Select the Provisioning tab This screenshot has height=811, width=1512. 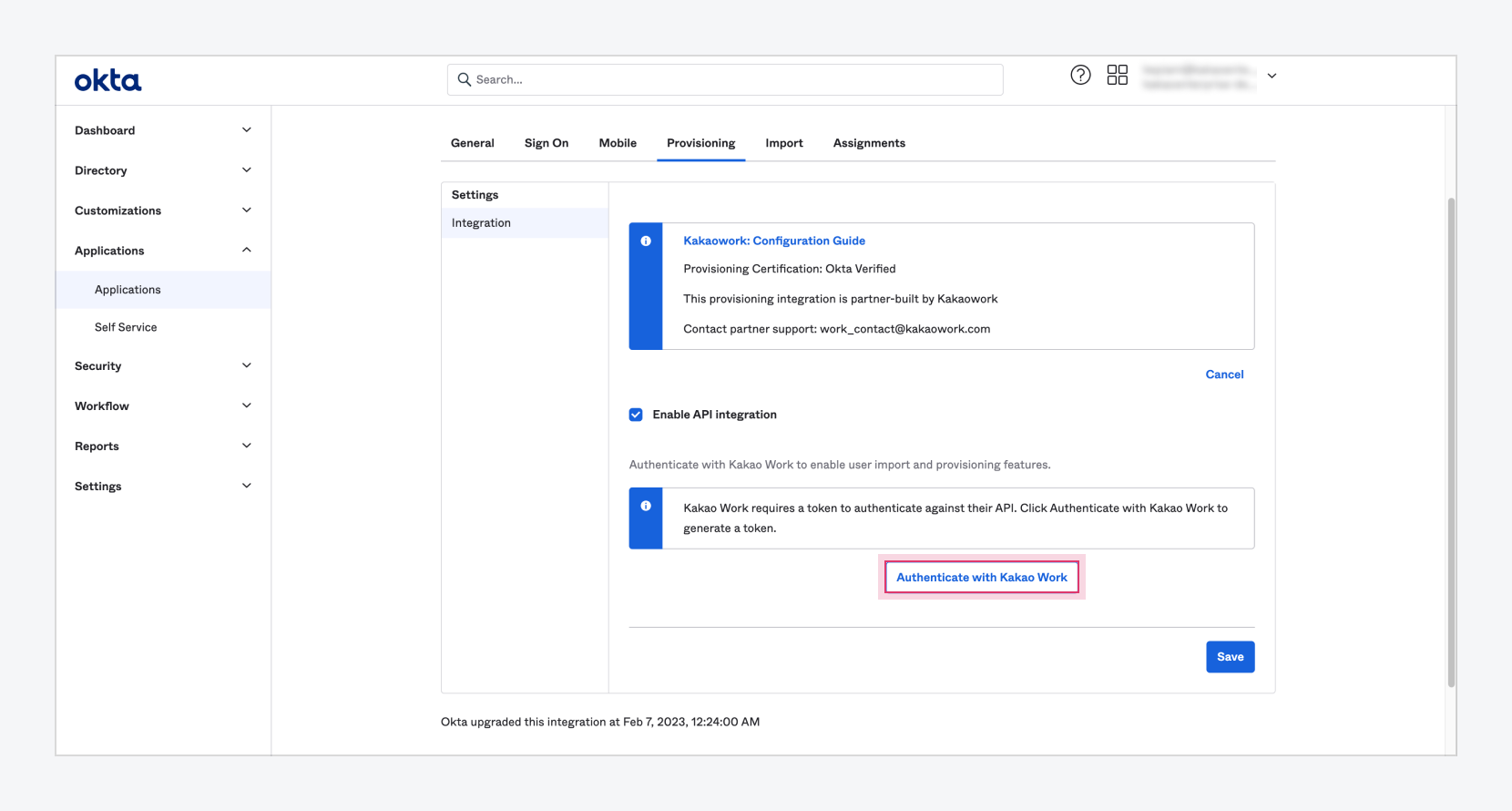click(x=700, y=143)
